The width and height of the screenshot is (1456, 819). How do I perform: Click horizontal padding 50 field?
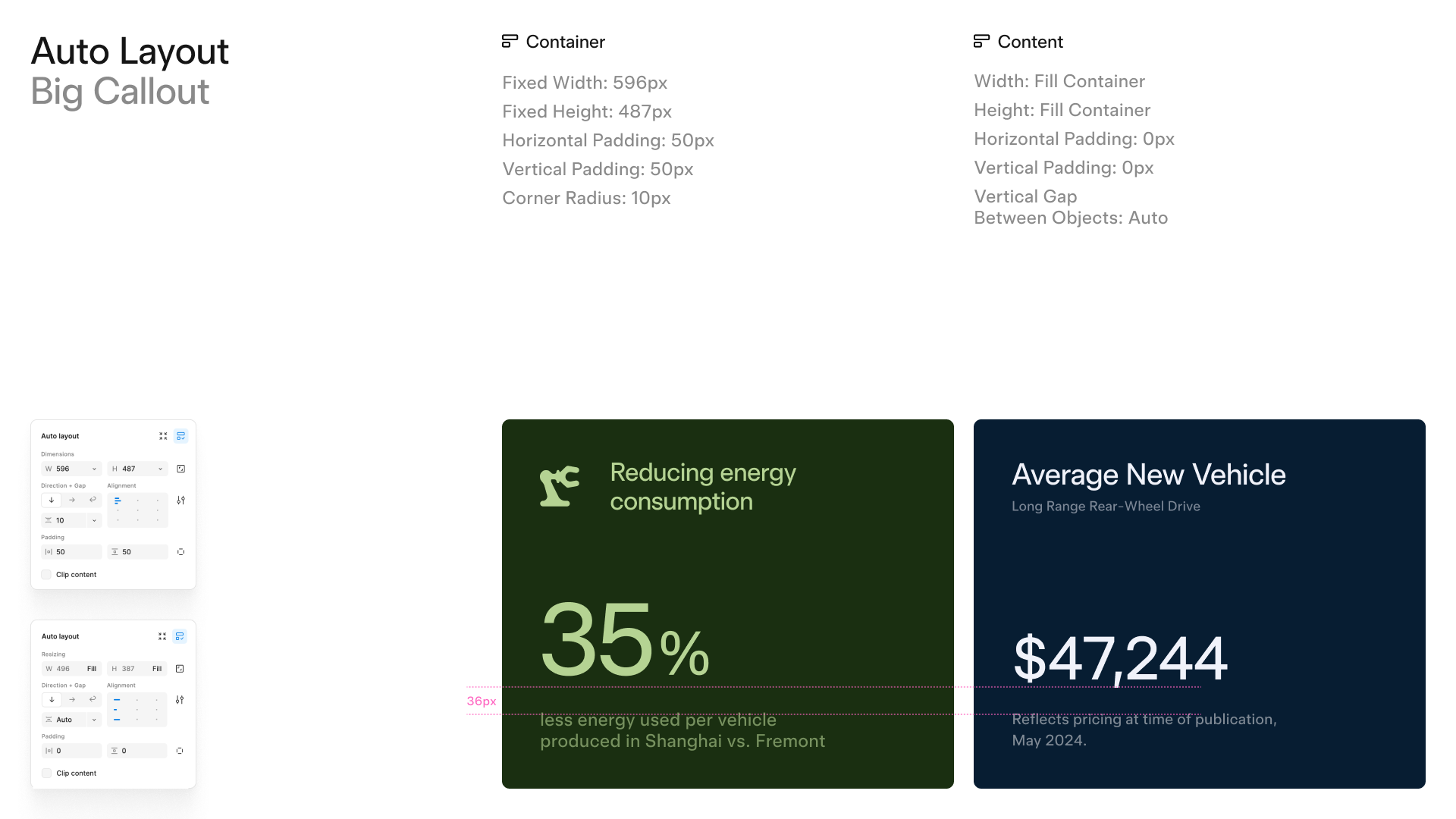pyautogui.click(x=71, y=552)
